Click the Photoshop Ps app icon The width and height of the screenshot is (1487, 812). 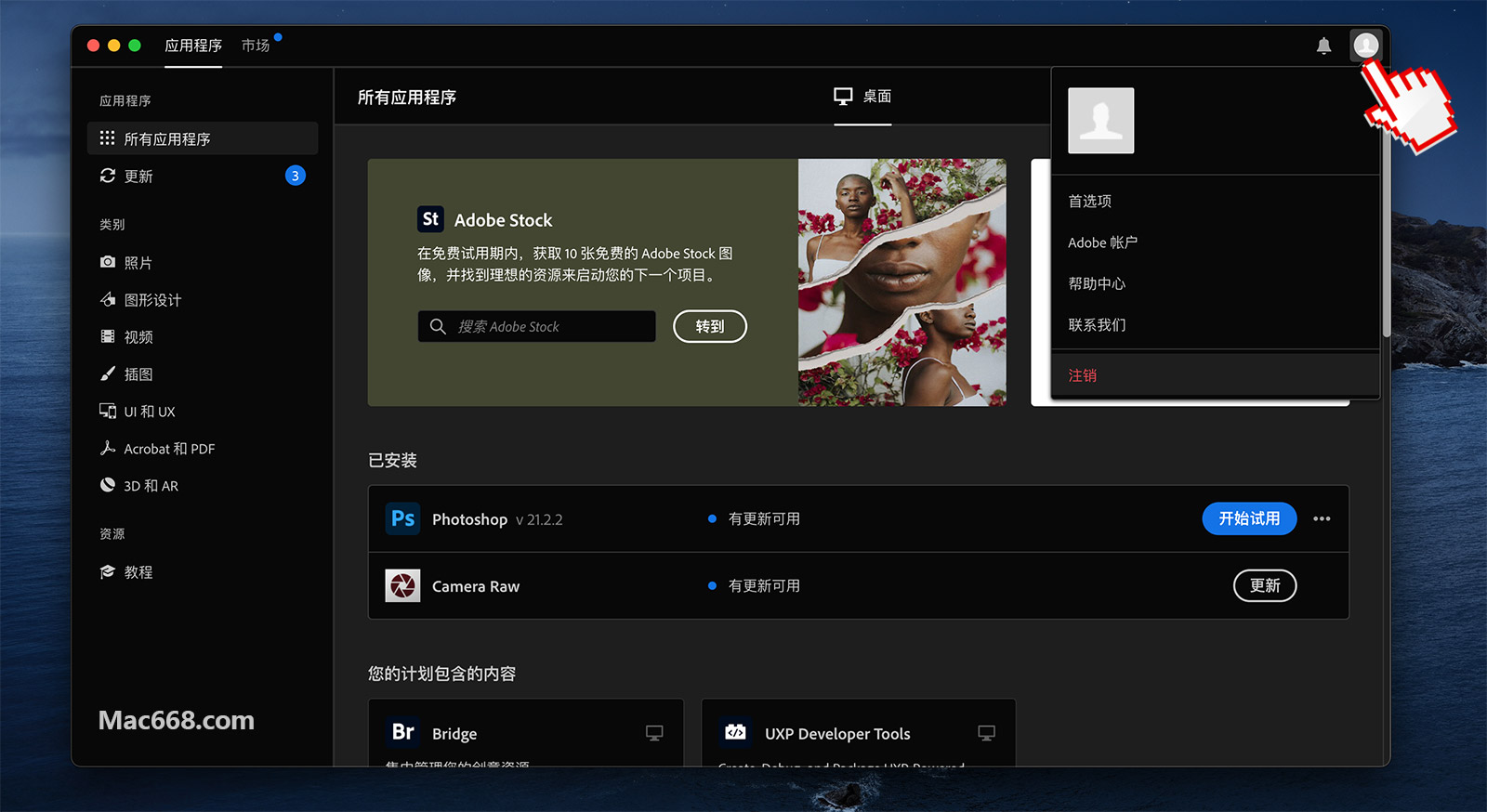402,518
